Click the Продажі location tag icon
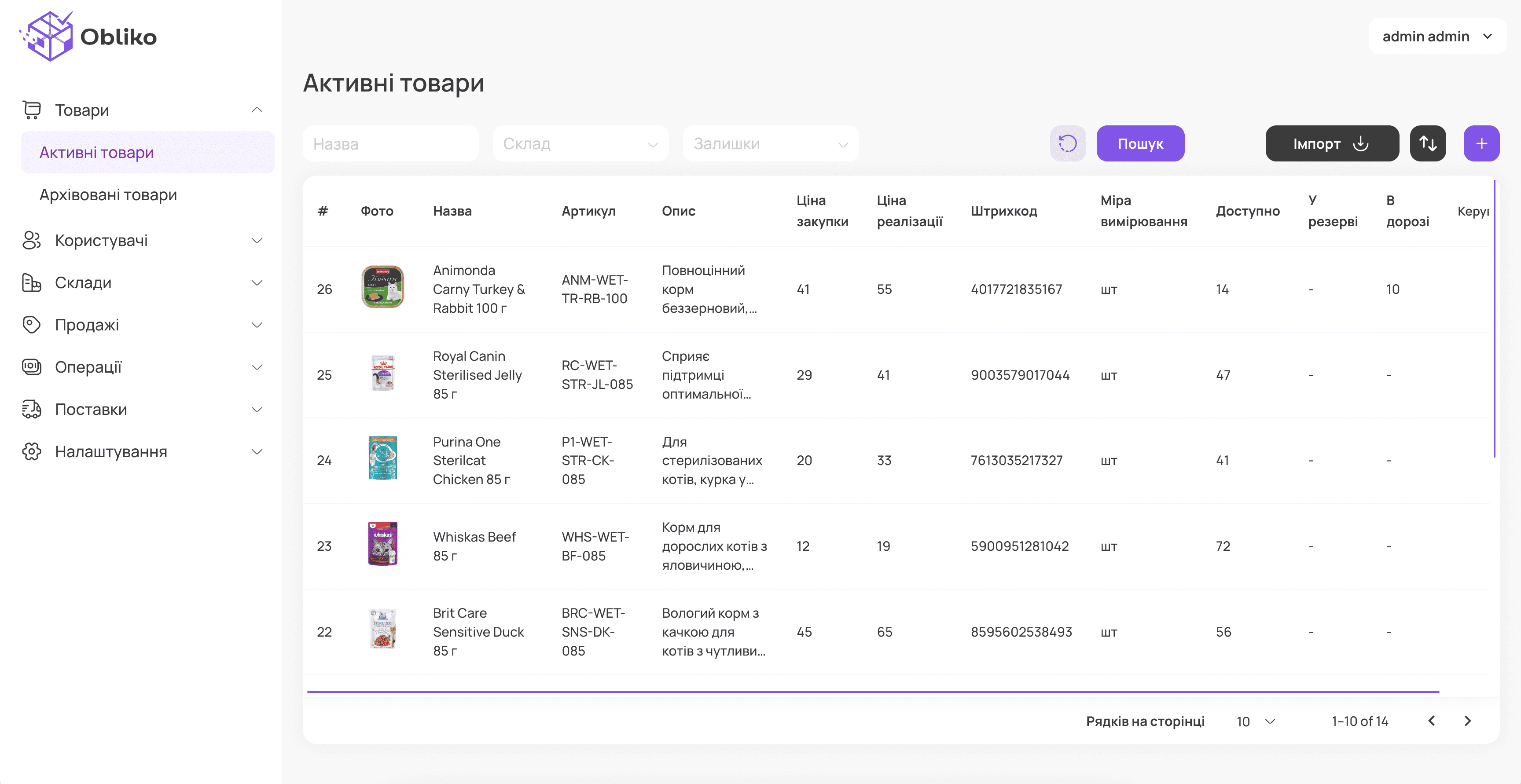 click(31, 325)
